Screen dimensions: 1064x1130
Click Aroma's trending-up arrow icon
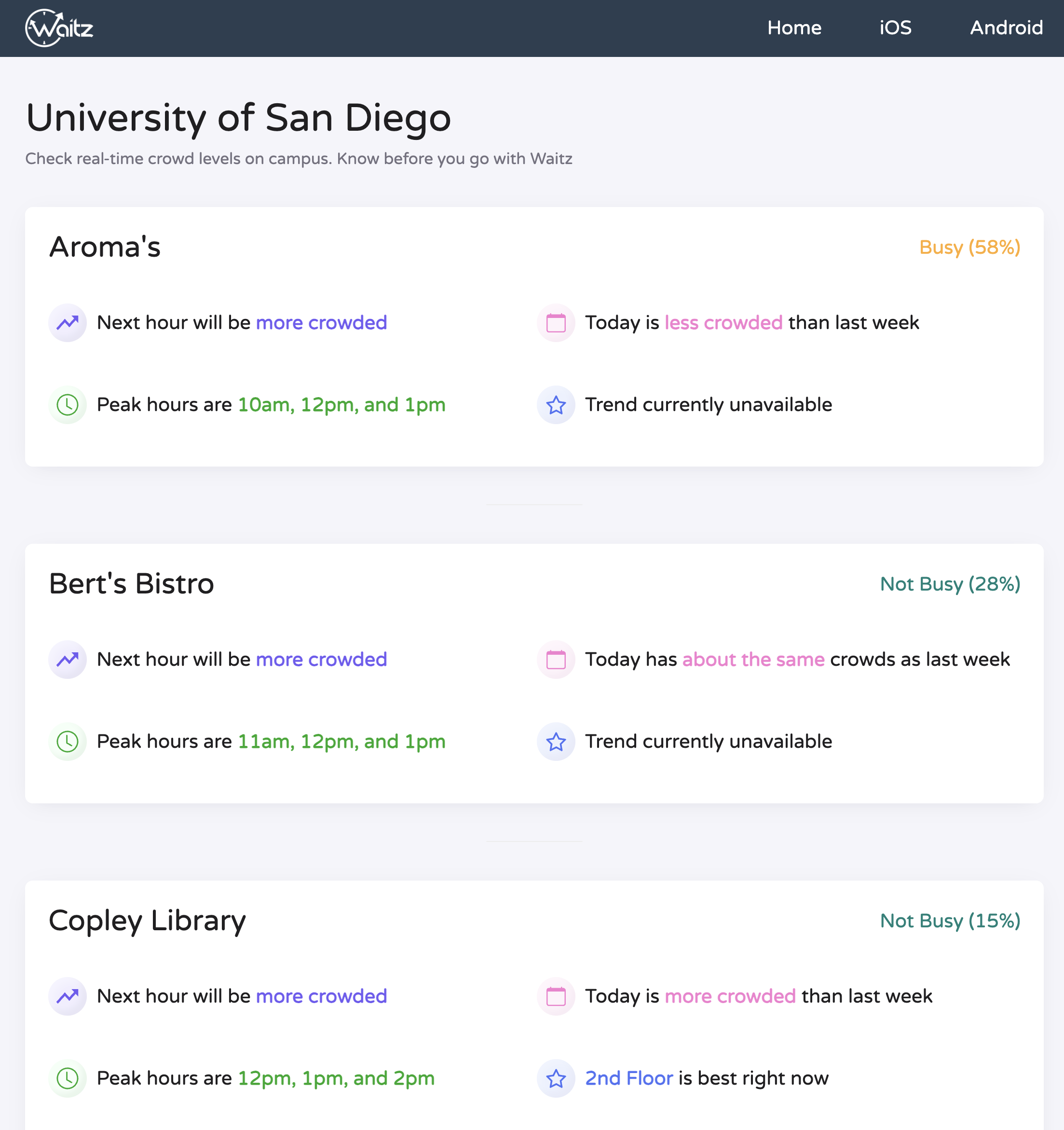(68, 323)
